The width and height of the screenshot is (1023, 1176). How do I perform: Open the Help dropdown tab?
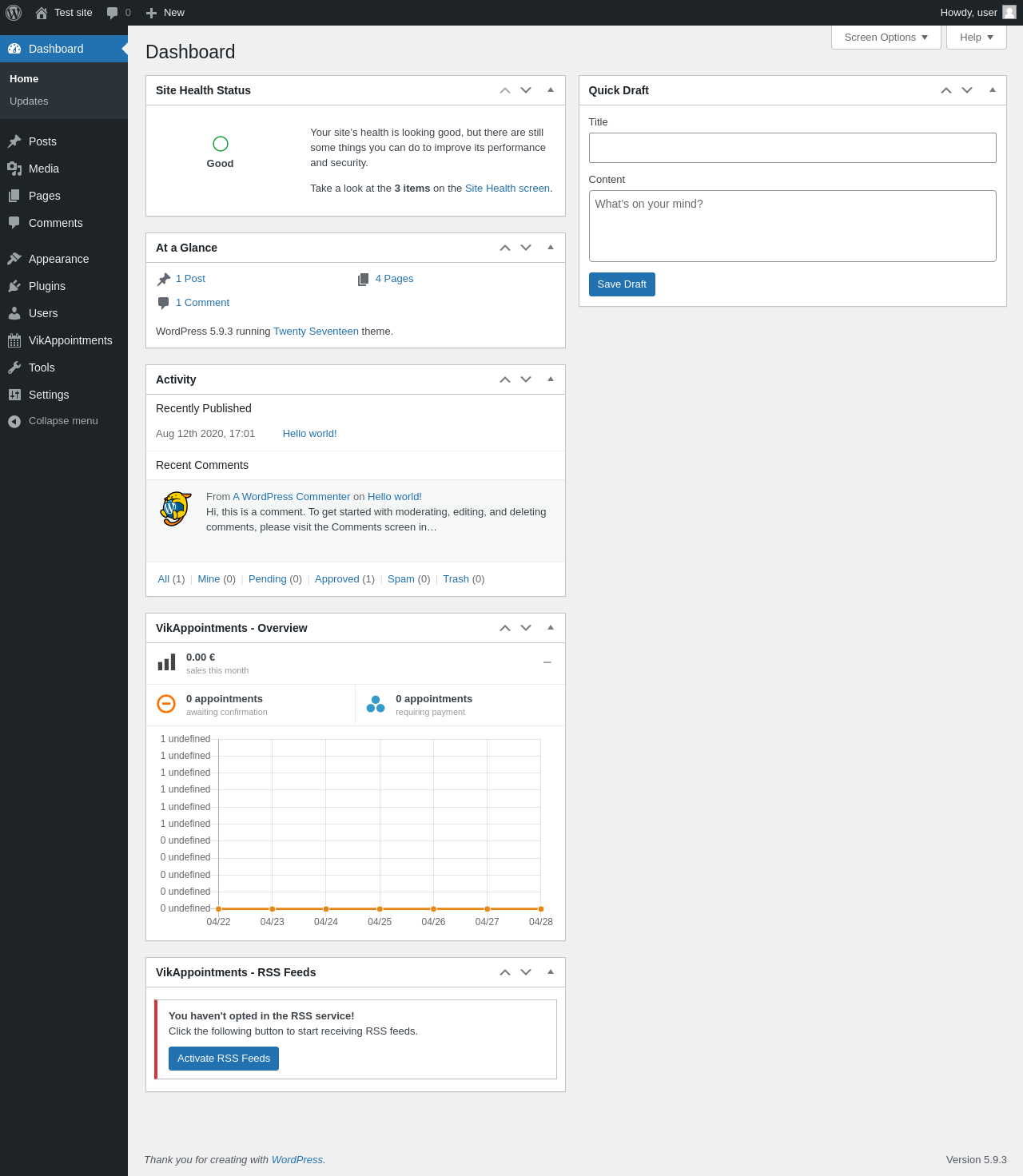pyautogui.click(x=977, y=38)
